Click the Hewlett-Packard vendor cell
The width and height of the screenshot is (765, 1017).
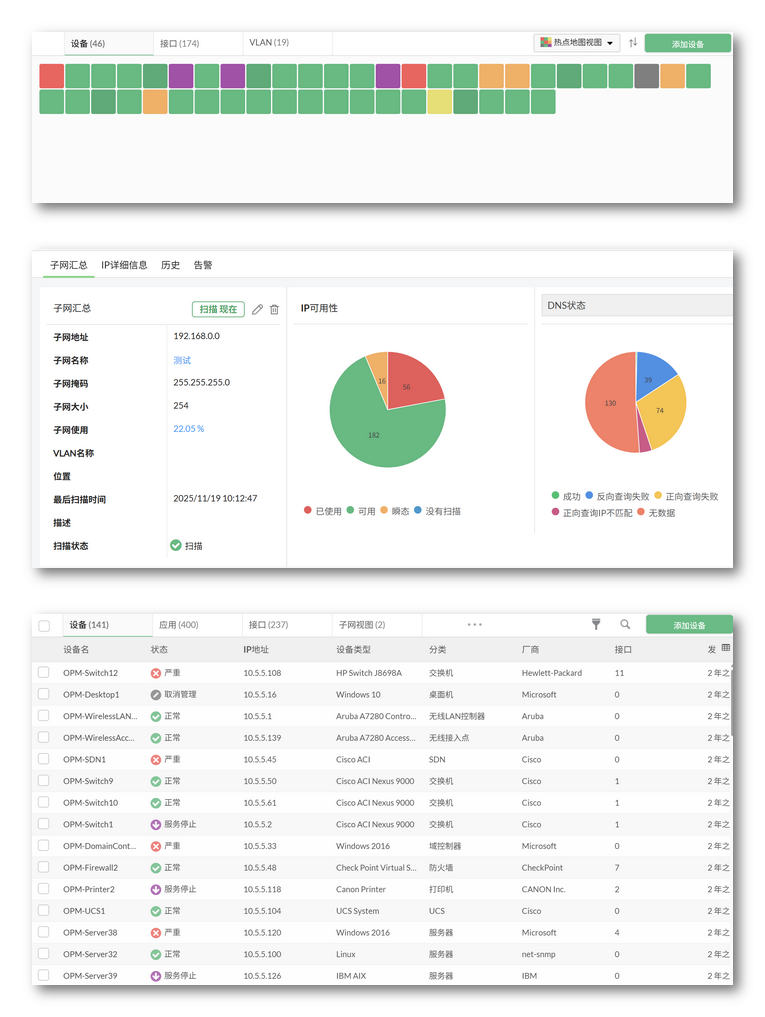pos(552,673)
